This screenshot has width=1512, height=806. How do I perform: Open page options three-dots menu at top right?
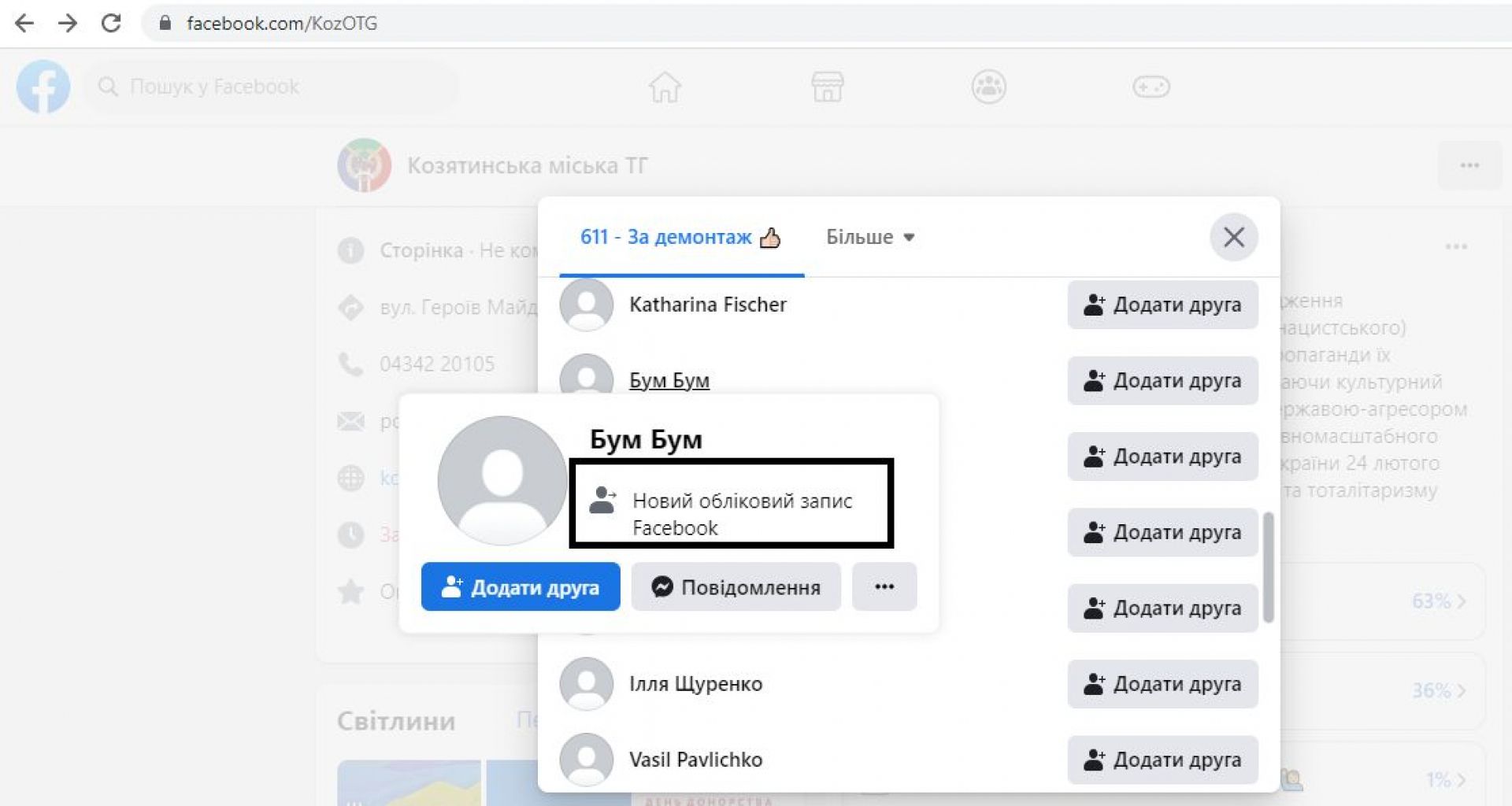click(x=1469, y=165)
